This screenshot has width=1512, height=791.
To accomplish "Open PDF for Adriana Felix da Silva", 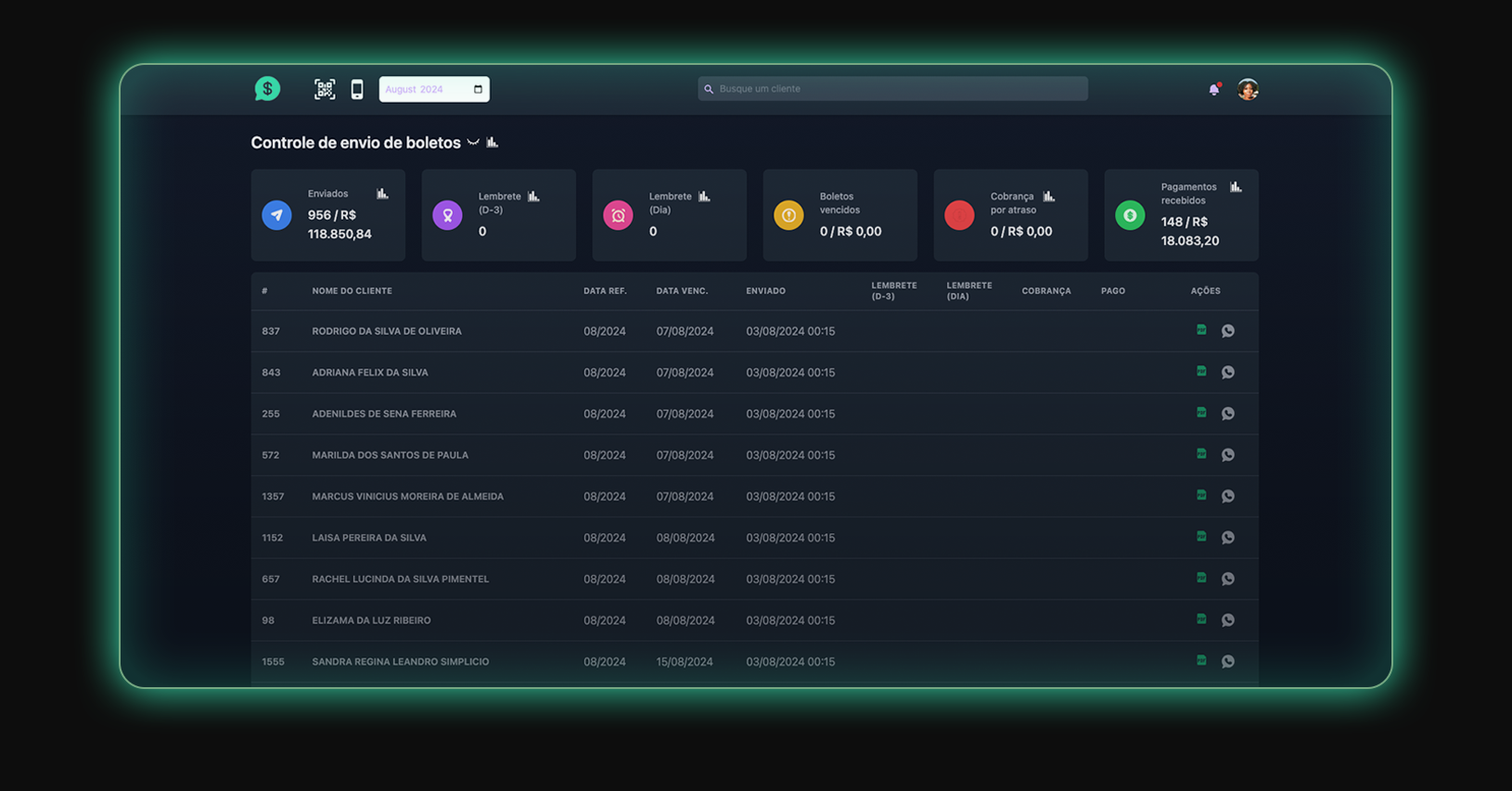I will click(1201, 371).
